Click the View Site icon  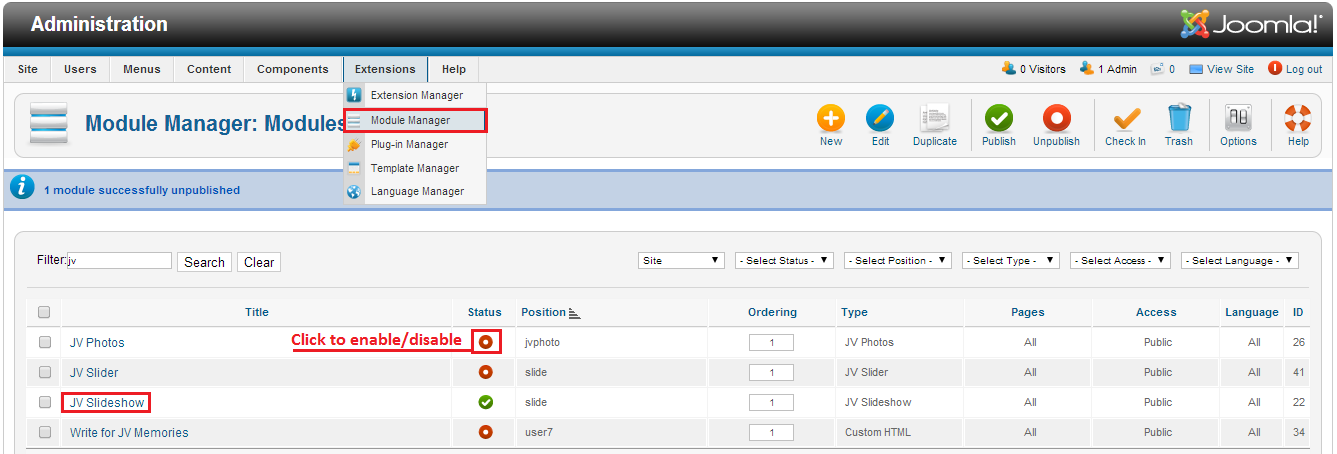click(x=1195, y=69)
